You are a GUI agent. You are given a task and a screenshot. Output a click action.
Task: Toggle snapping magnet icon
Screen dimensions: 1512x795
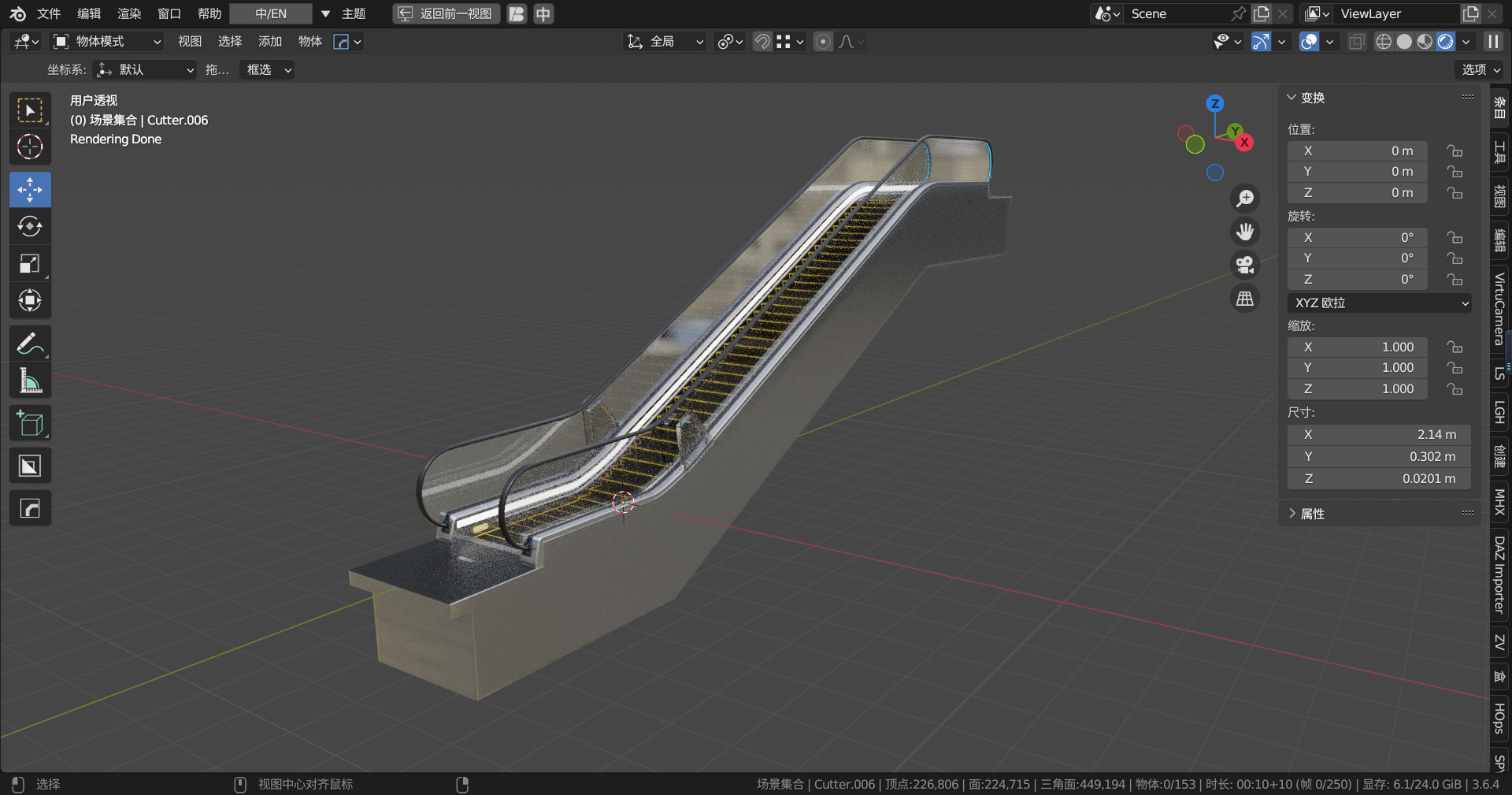pos(762,42)
